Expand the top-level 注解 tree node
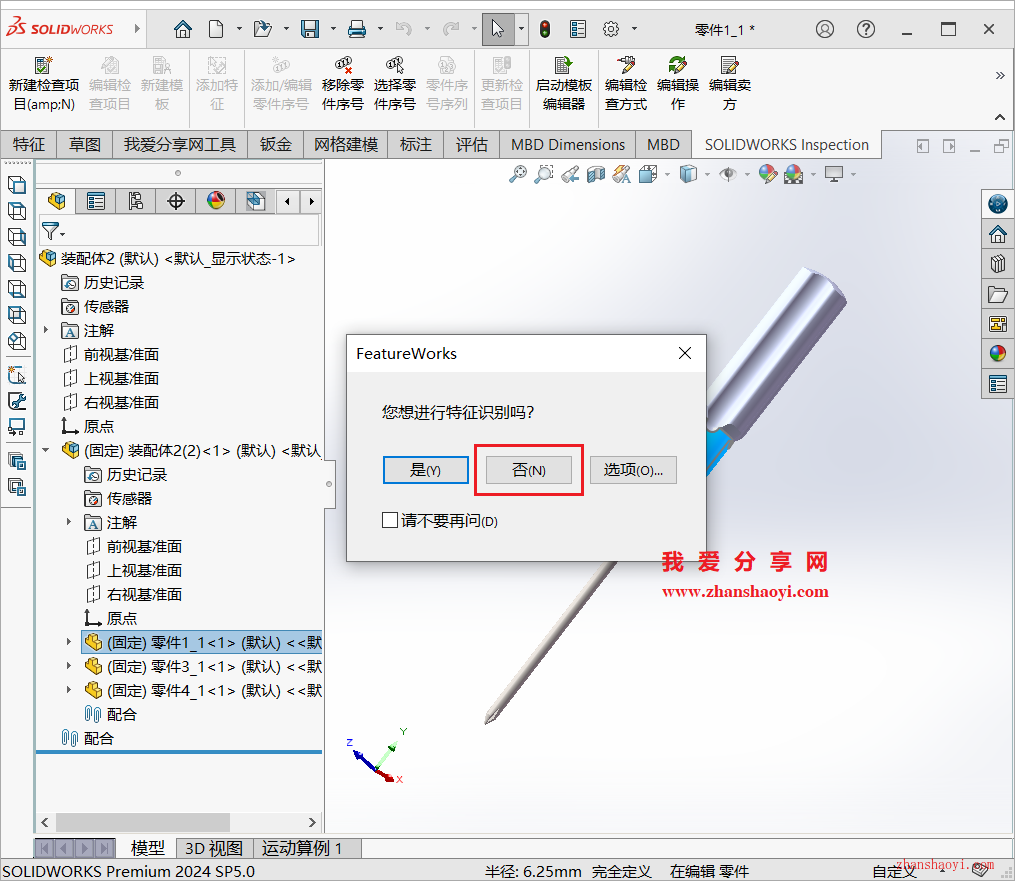The width and height of the screenshot is (1015, 881). (x=46, y=329)
